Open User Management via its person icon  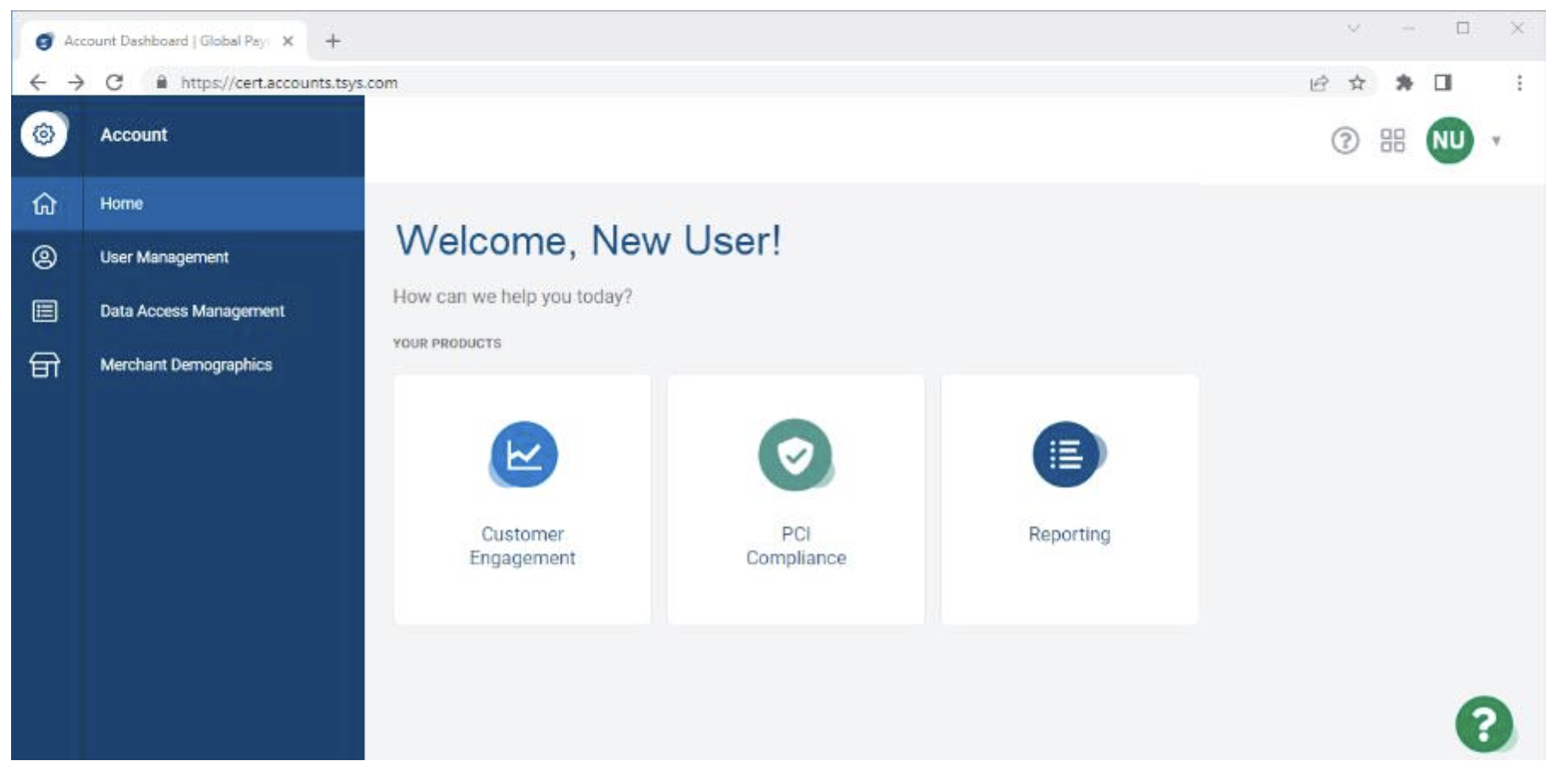coord(44,257)
